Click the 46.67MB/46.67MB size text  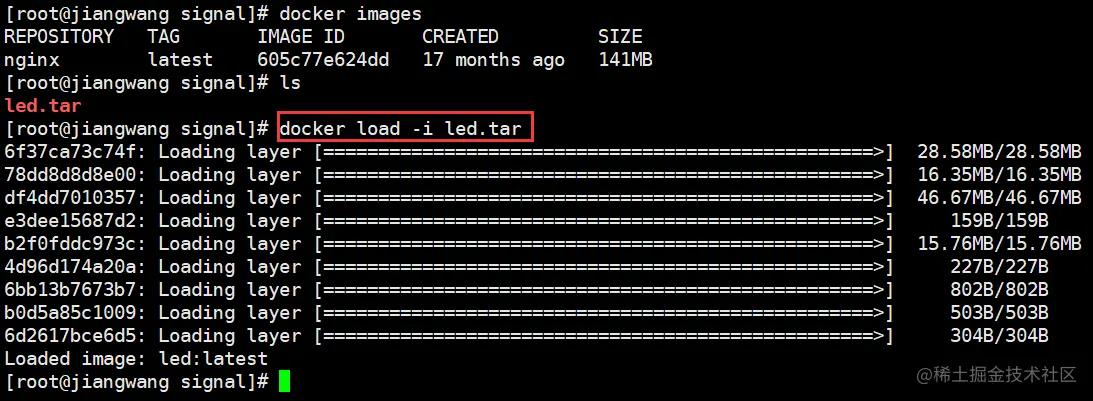999,198
